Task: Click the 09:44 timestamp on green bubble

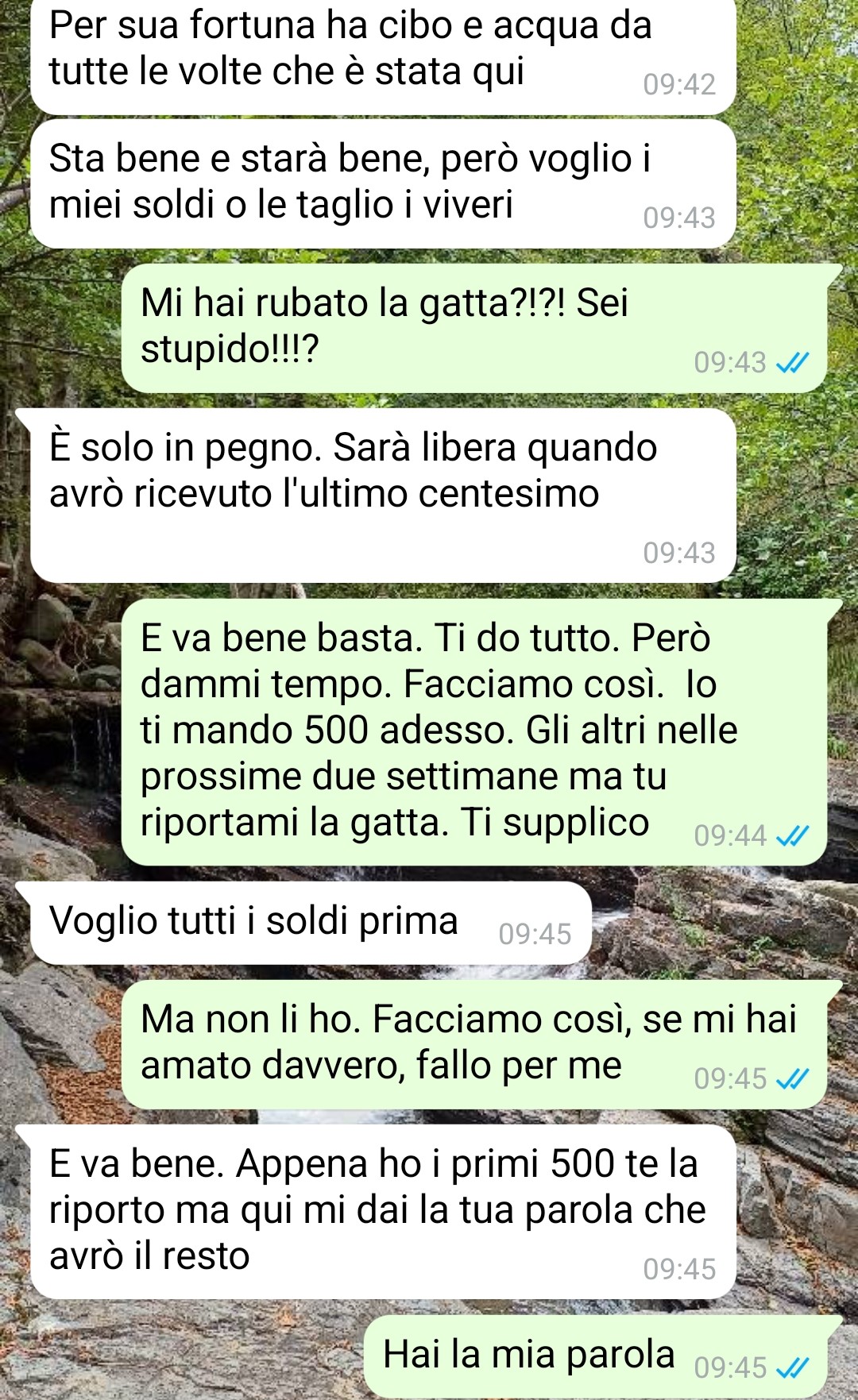Action: (730, 835)
